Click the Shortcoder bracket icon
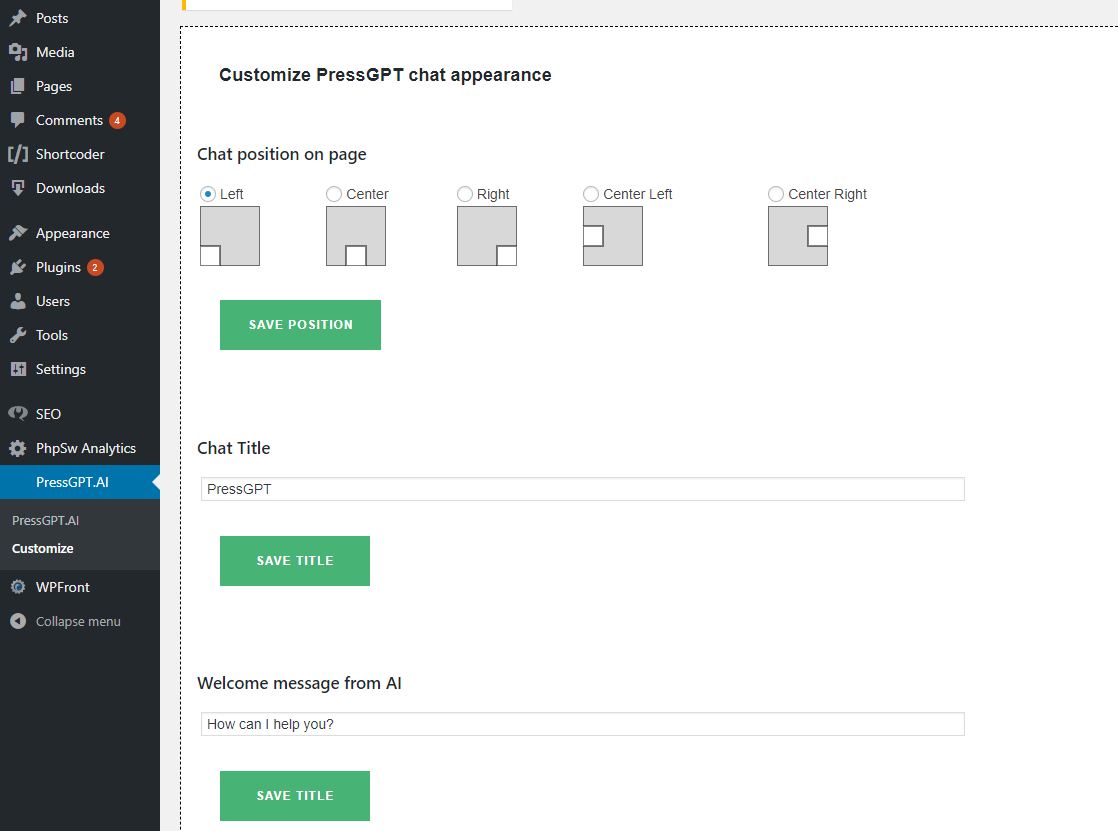 point(18,154)
